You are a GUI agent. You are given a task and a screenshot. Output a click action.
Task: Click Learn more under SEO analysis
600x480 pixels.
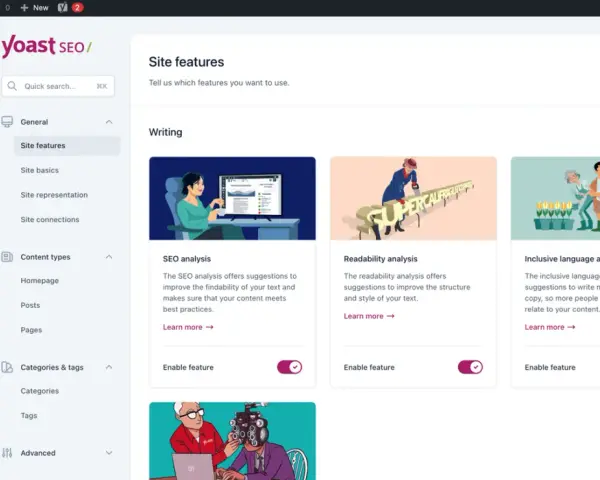point(188,327)
